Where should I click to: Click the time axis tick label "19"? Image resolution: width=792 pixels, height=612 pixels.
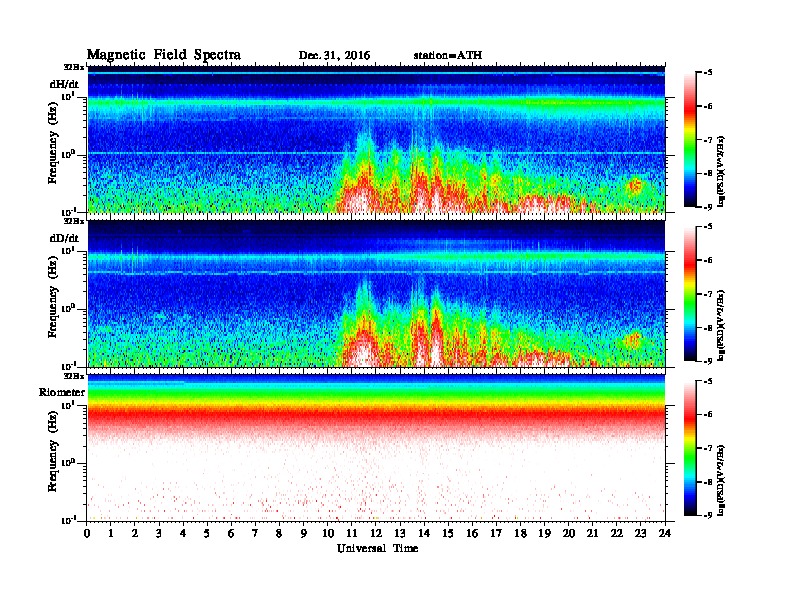[544, 533]
